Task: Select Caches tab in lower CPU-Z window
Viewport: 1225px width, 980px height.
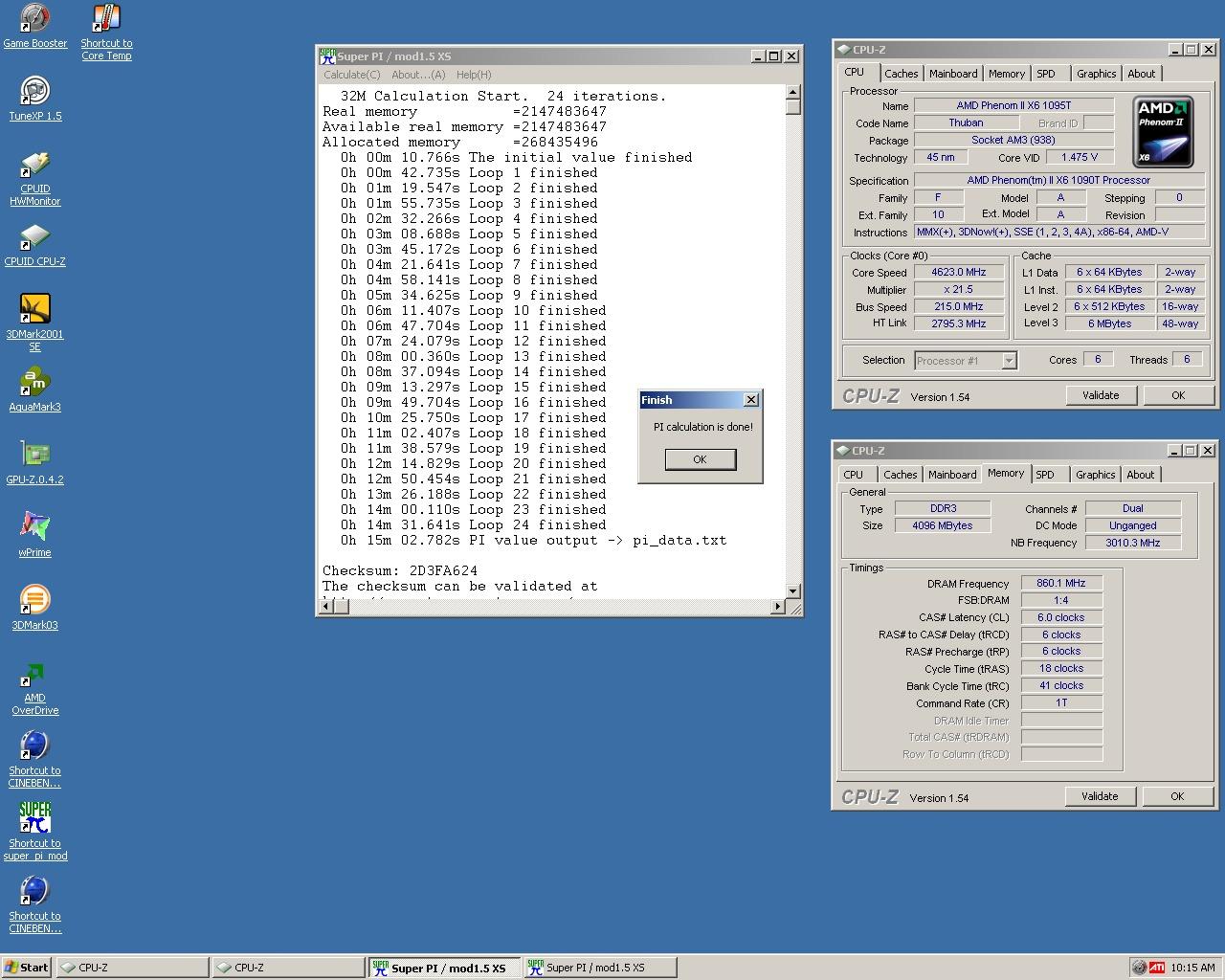Action: (900, 475)
